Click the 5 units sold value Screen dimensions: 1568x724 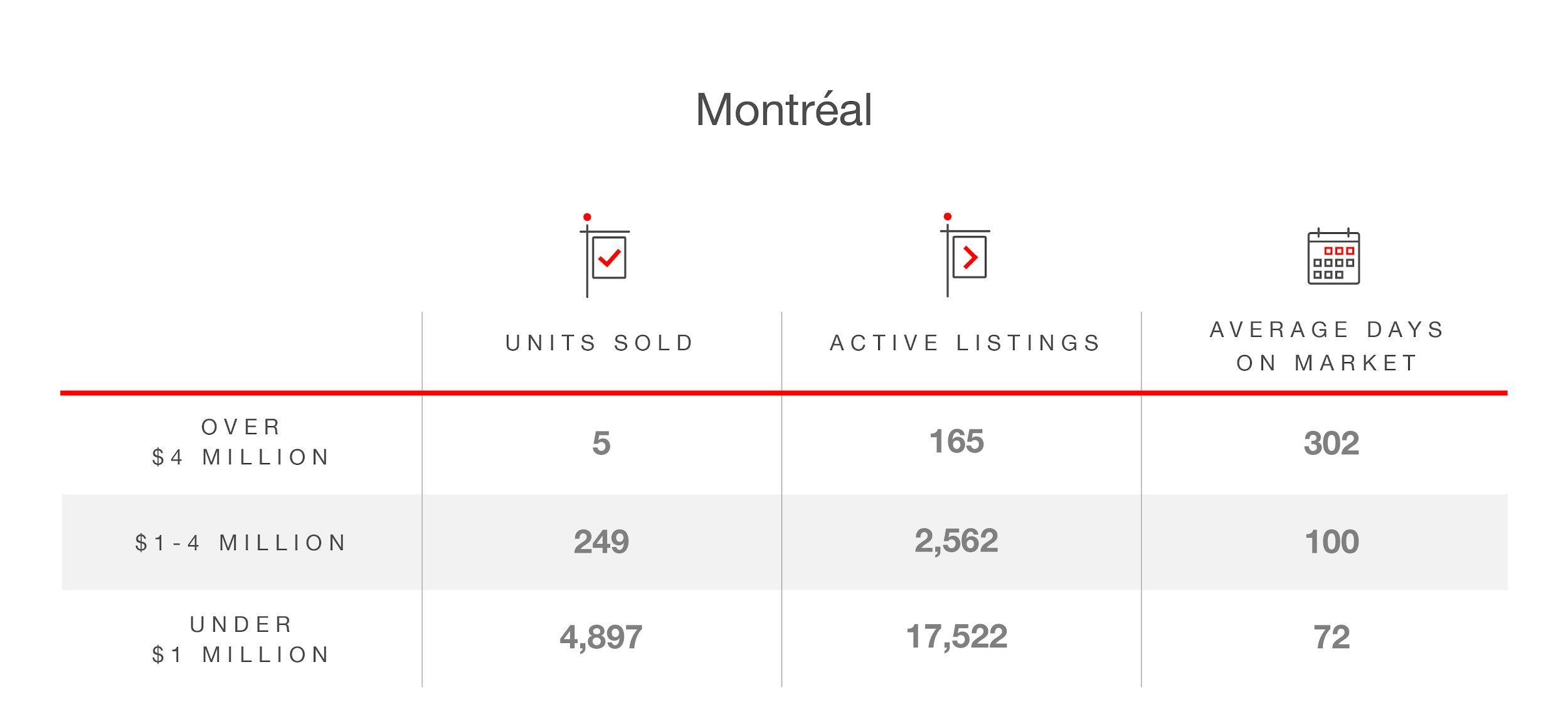(x=601, y=443)
